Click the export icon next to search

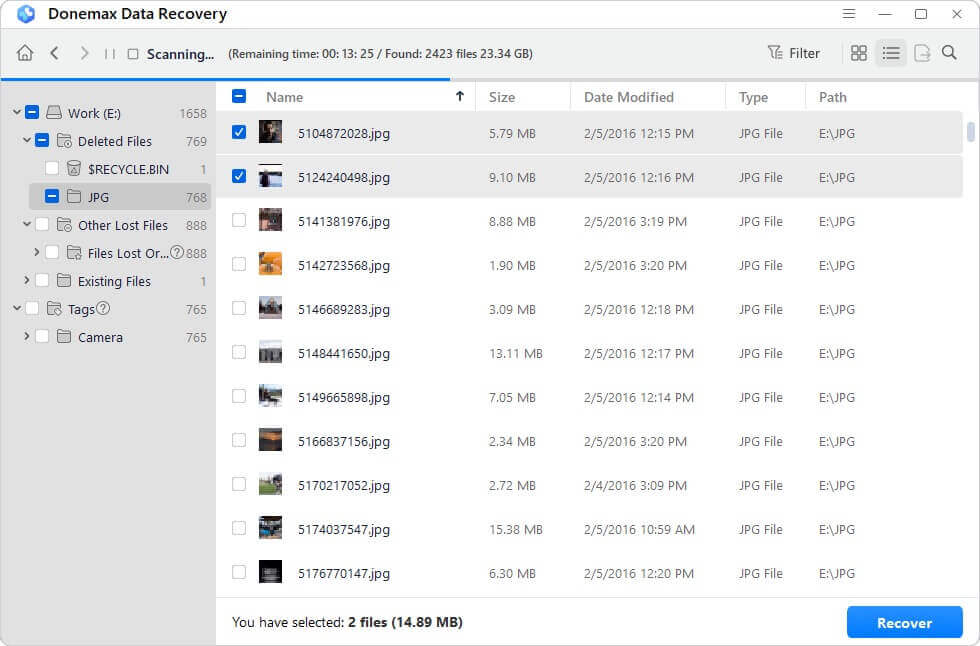click(921, 53)
